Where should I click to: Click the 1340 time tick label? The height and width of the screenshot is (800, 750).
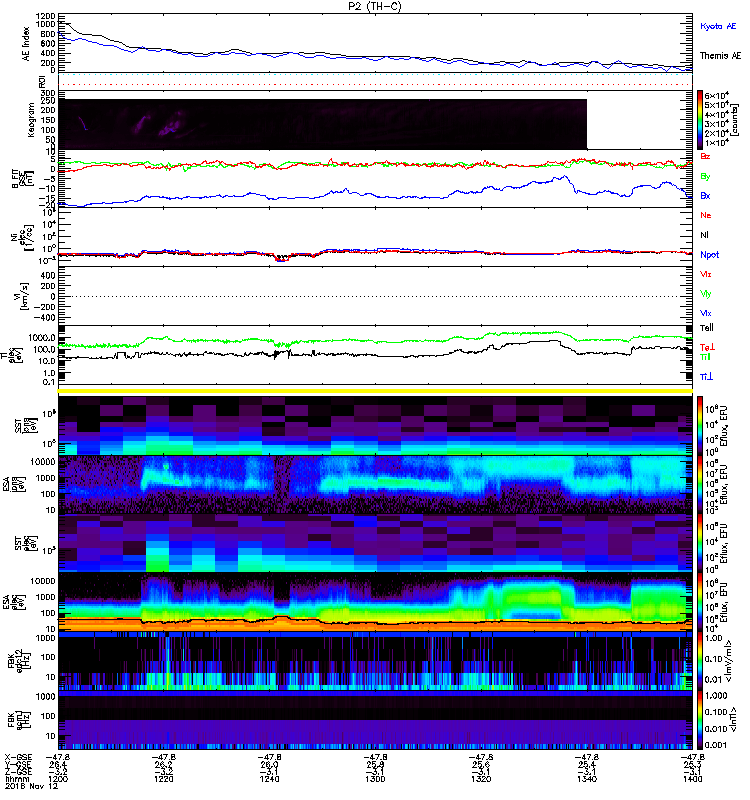587,779
